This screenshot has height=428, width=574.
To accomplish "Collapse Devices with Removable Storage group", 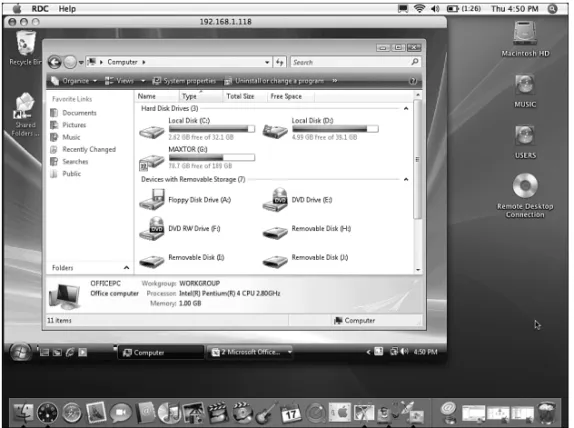I will click(406, 179).
